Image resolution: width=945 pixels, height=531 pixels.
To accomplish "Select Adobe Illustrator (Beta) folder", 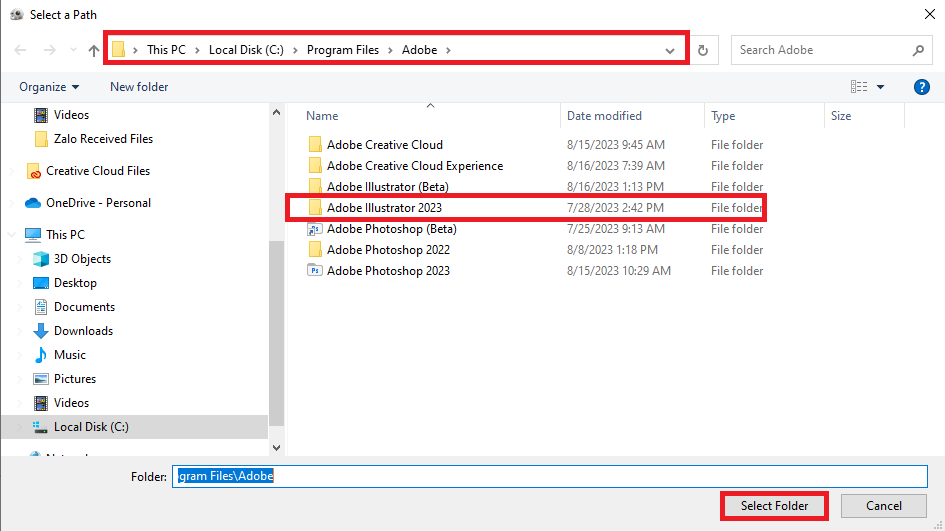I will click(388, 187).
